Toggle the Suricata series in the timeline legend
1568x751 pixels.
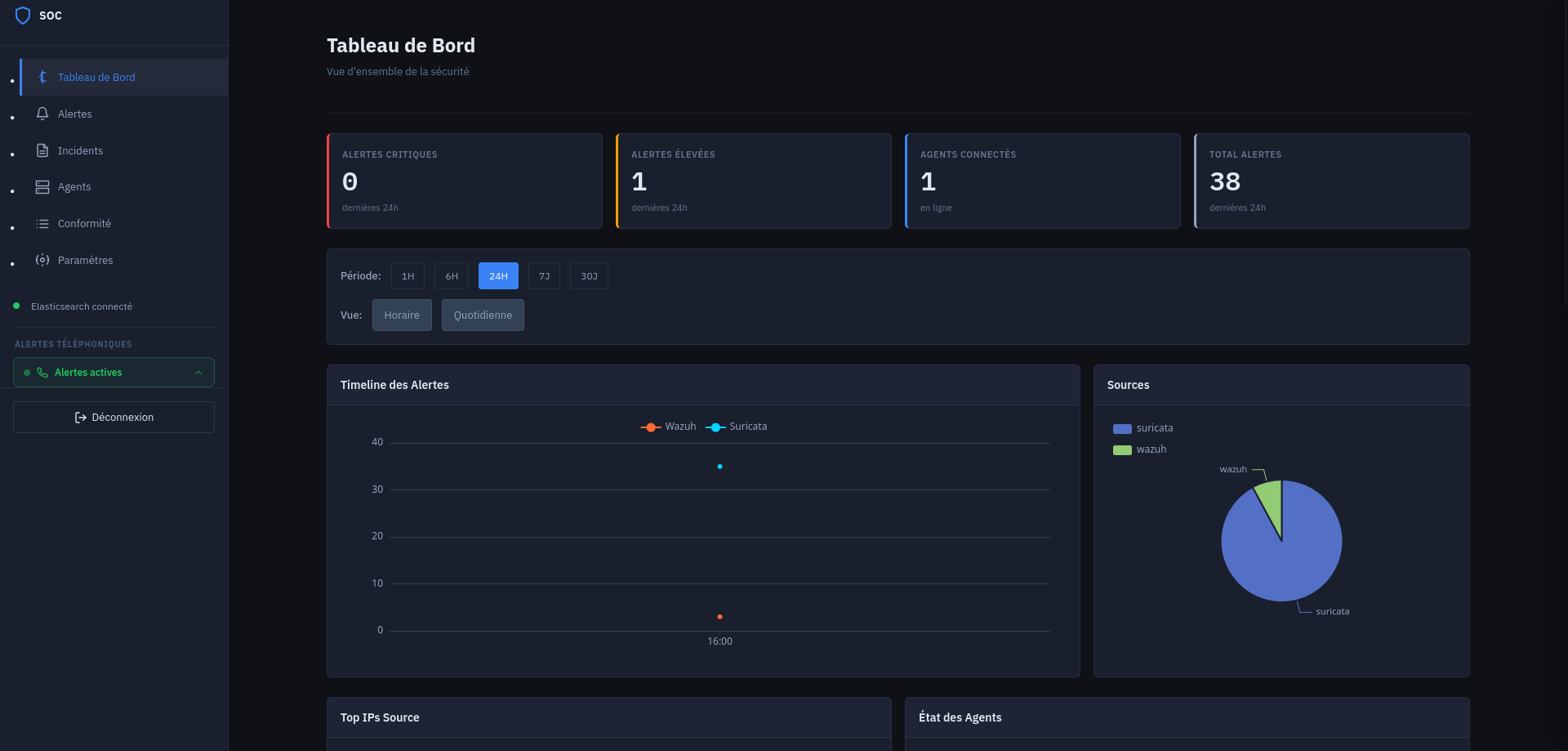click(x=735, y=426)
